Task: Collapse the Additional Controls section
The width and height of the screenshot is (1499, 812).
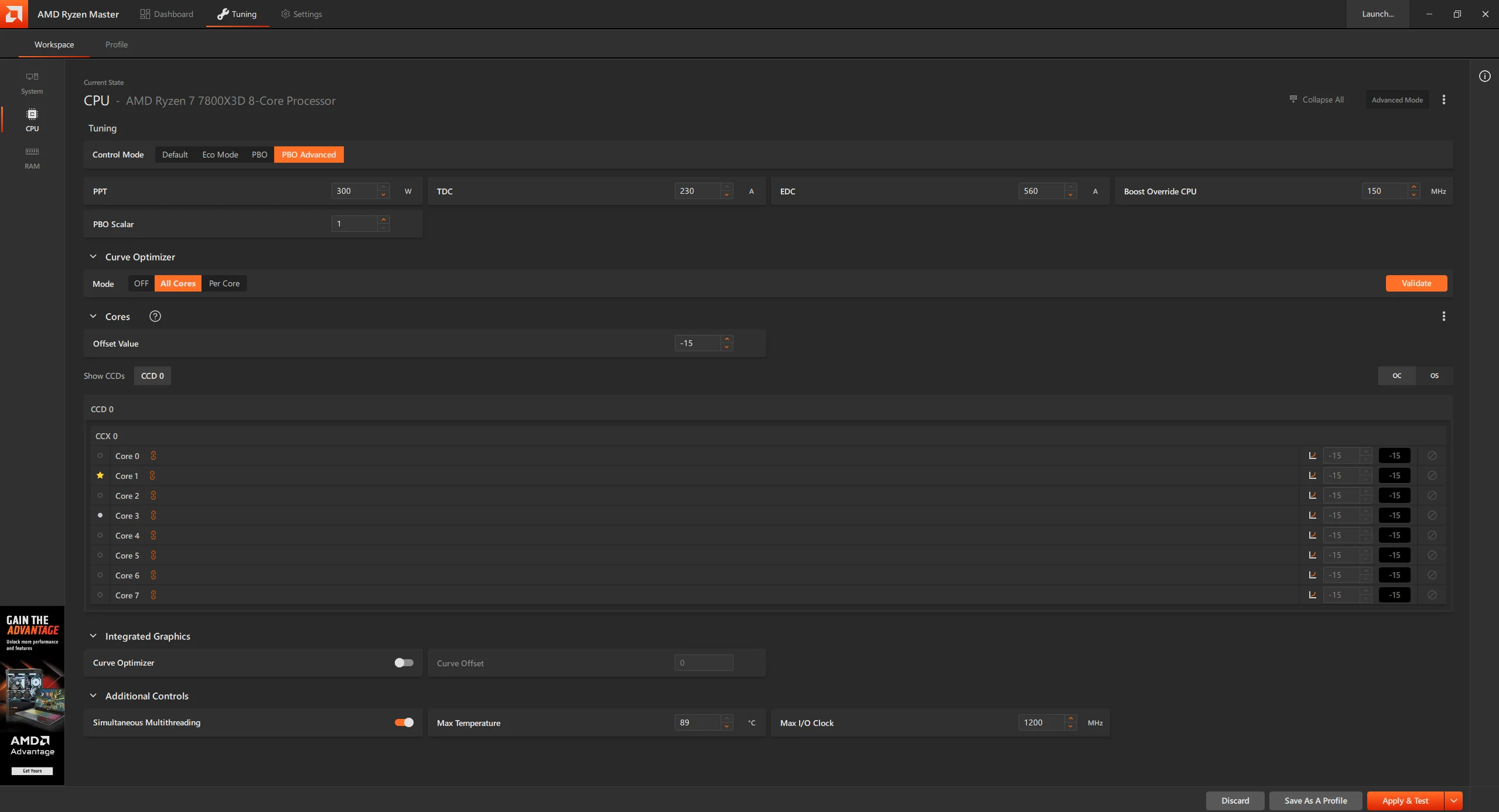Action: pyautogui.click(x=93, y=695)
